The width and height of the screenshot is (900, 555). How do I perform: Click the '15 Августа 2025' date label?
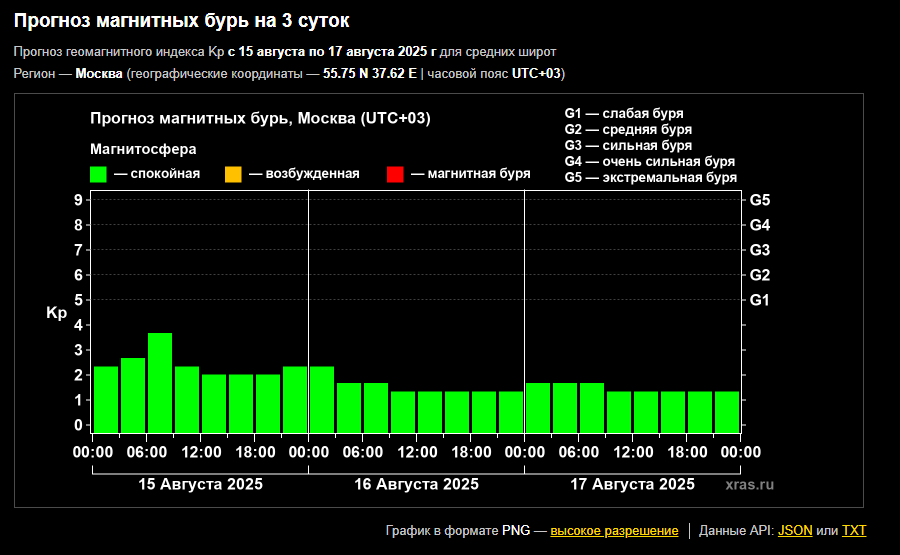(x=200, y=484)
